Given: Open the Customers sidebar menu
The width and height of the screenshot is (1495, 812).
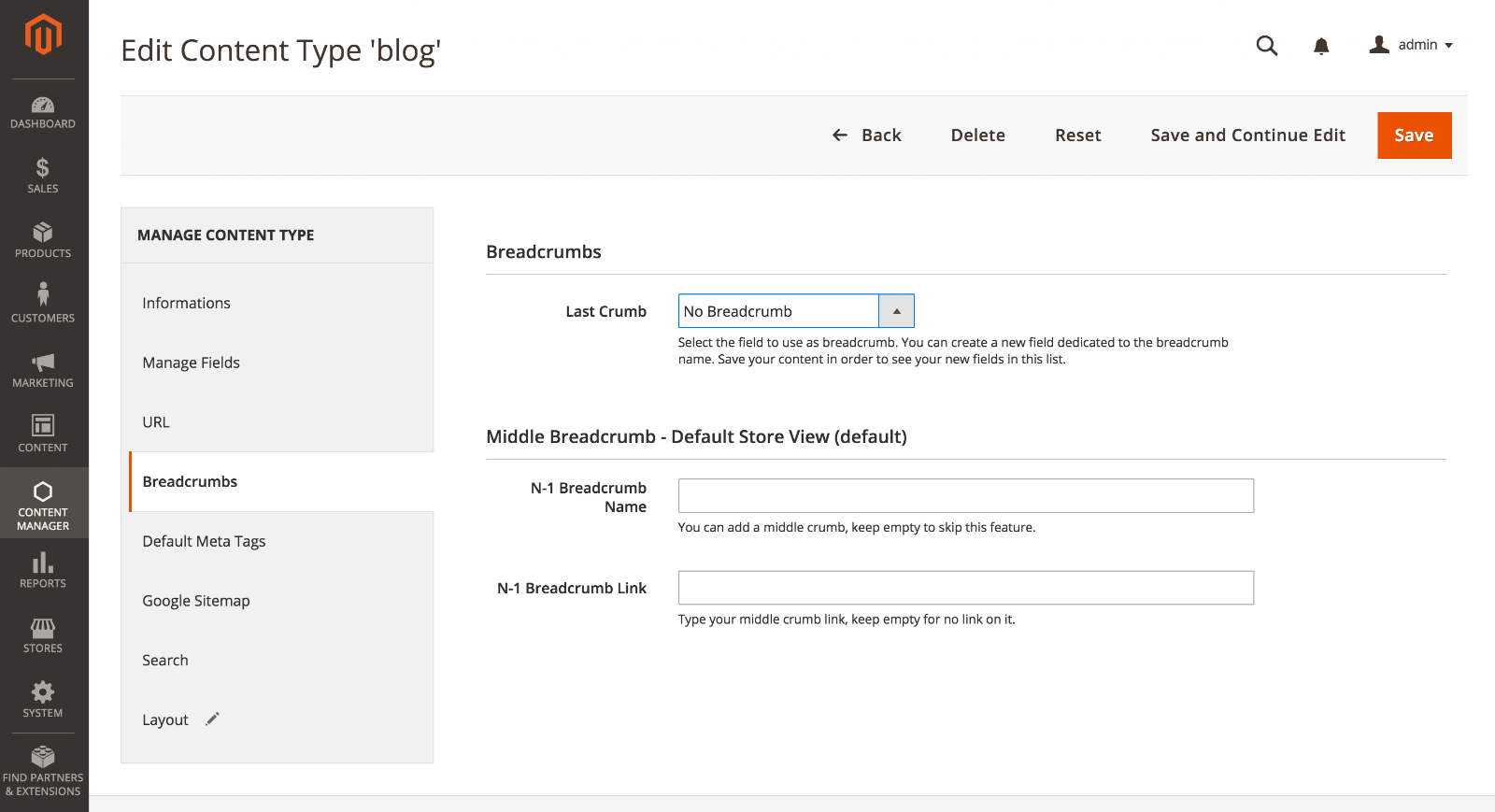Looking at the screenshot, I should (x=43, y=305).
